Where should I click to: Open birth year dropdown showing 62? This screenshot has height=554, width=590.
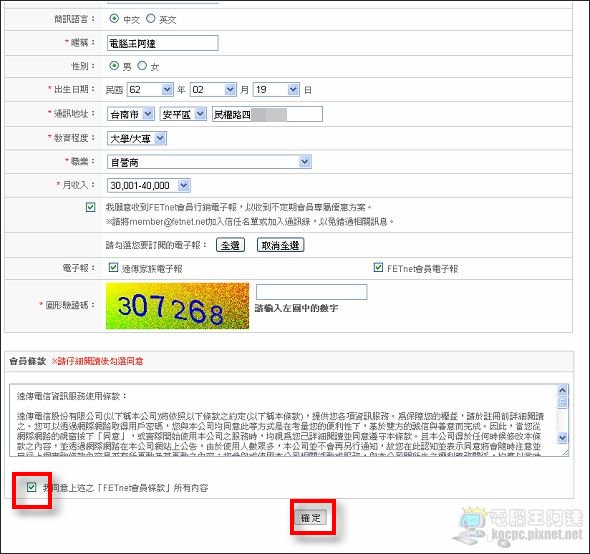coord(150,90)
